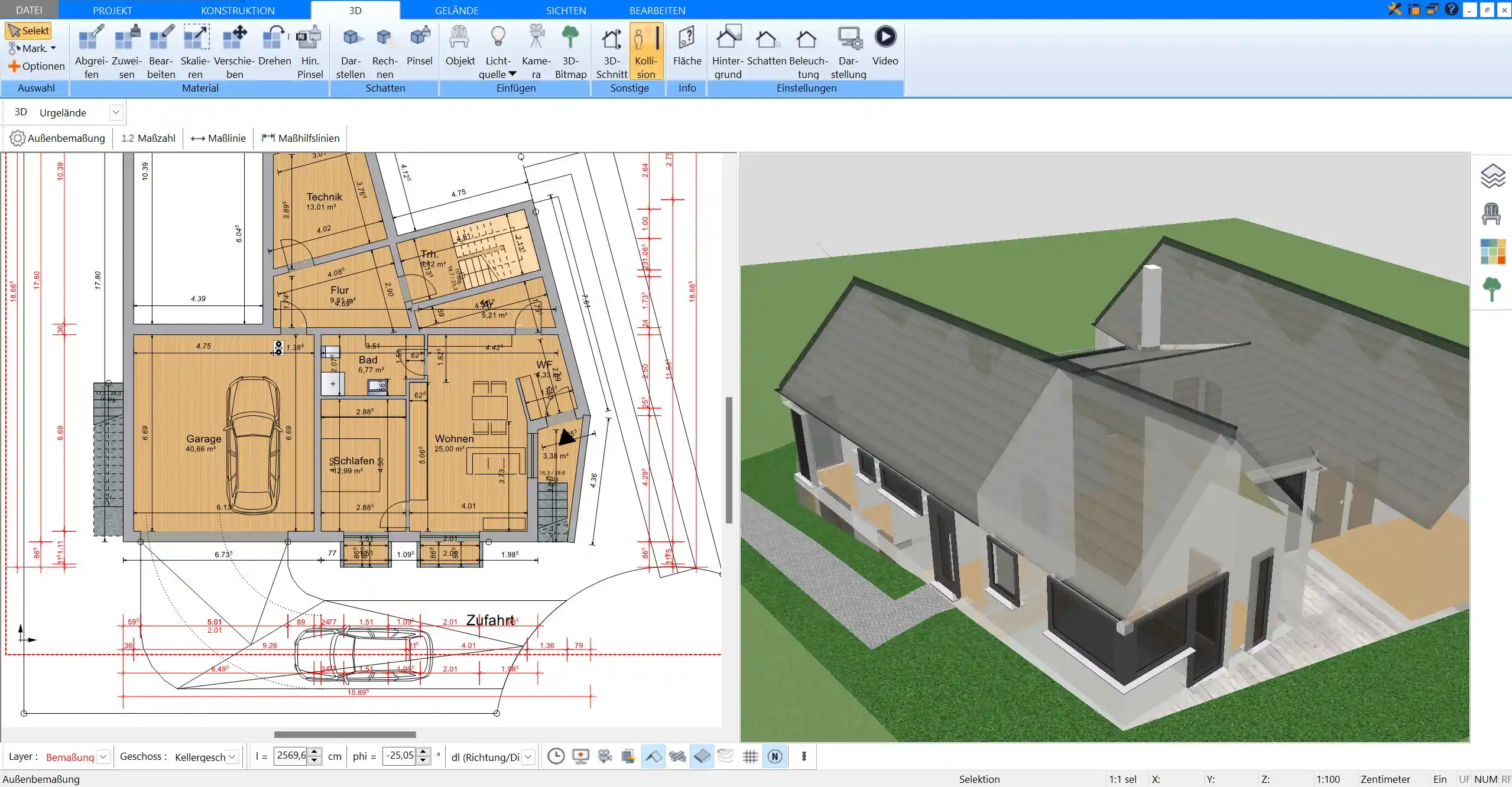Select the Drehen material rotation tool
This screenshot has width=1512, height=787.
coord(275,46)
